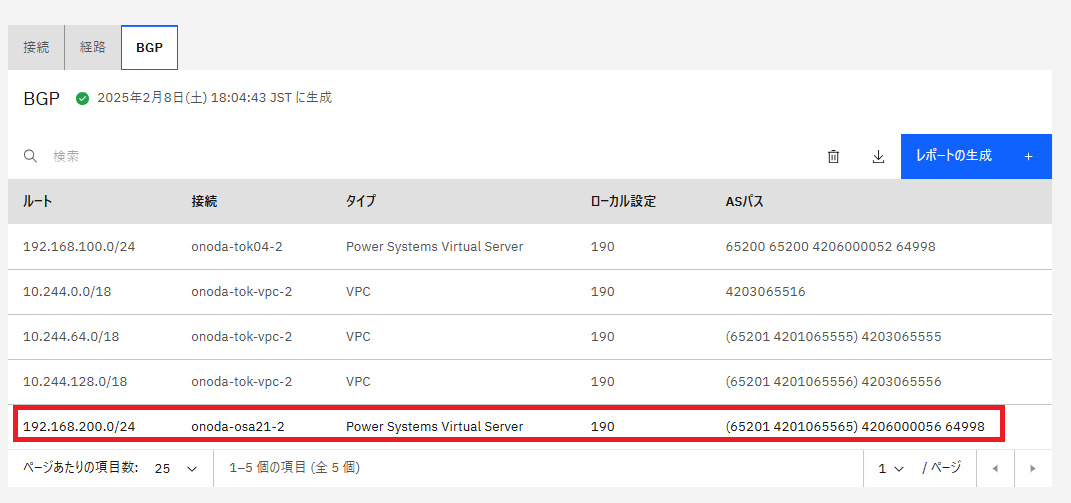Focus the 検索 search field
The width and height of the screenshot is (1071, 503).
[x=410, y=157]
